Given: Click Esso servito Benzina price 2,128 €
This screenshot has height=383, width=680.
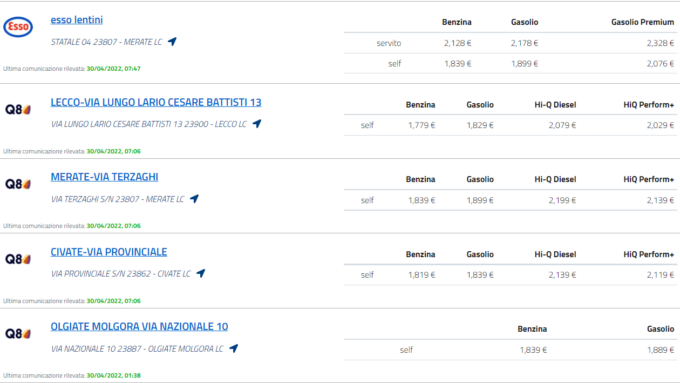Looking at the screenshot, I should (458, 43).
